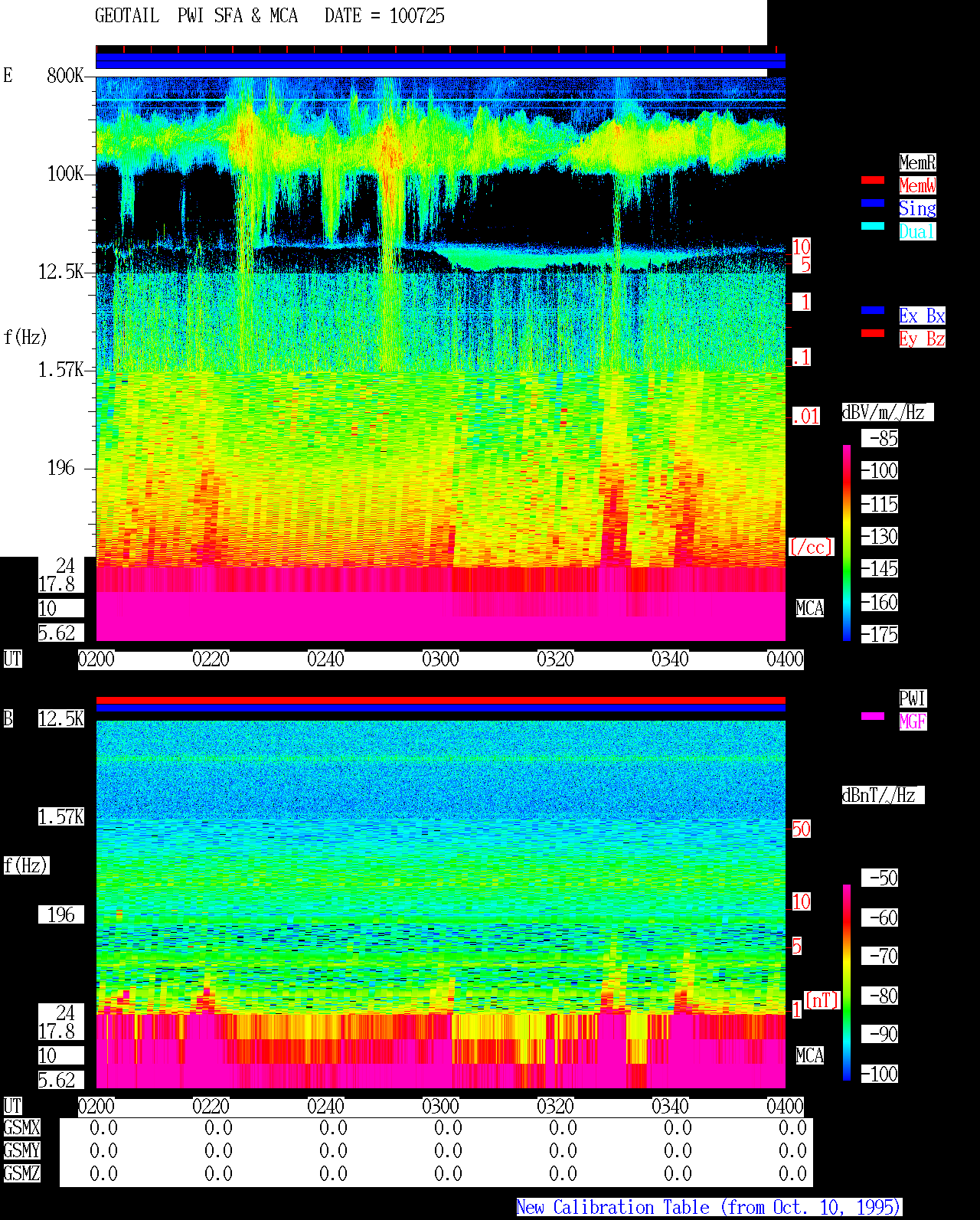Click the 800K frequency label on E panel
This screenshot has height=1220, width=980.
click(x=65, y=75)
